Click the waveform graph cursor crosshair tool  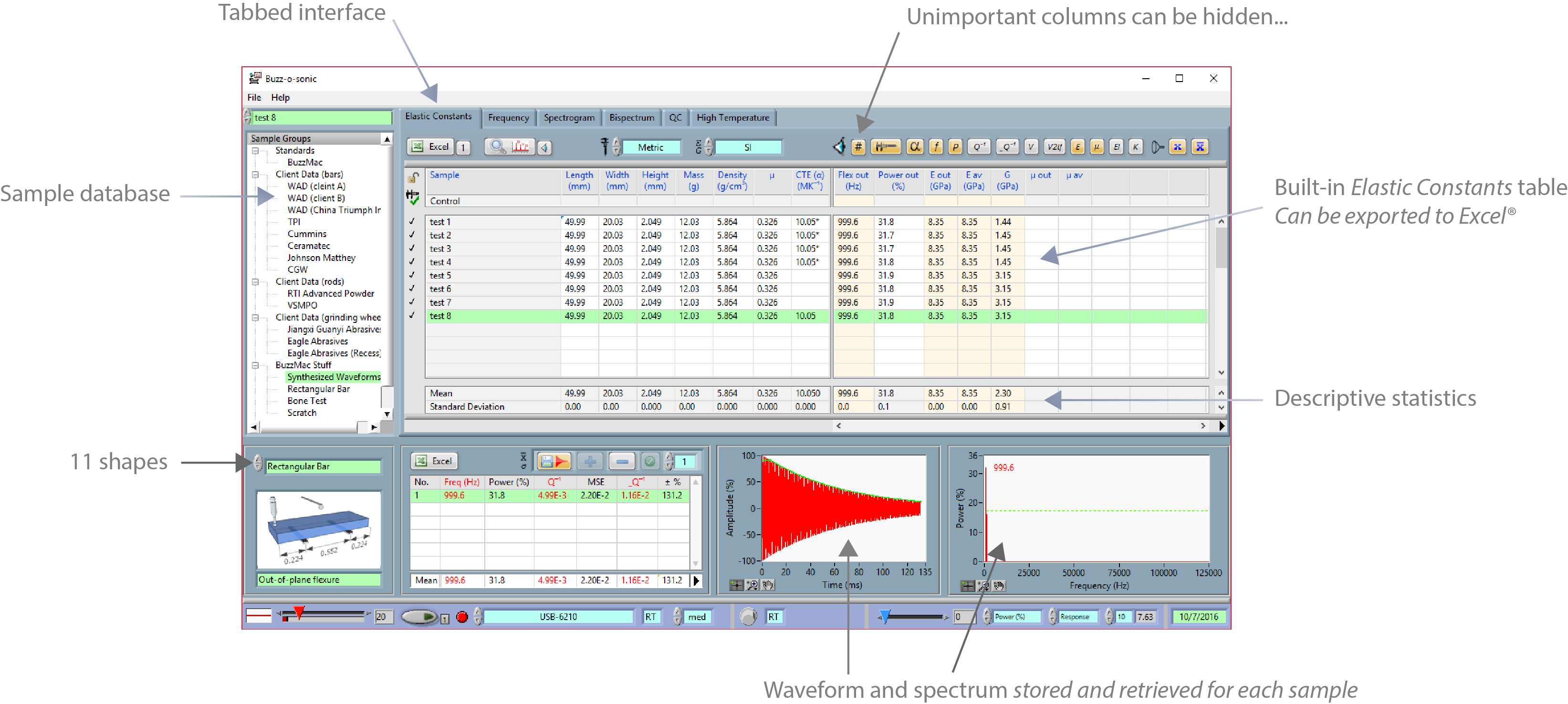point(737,585)
